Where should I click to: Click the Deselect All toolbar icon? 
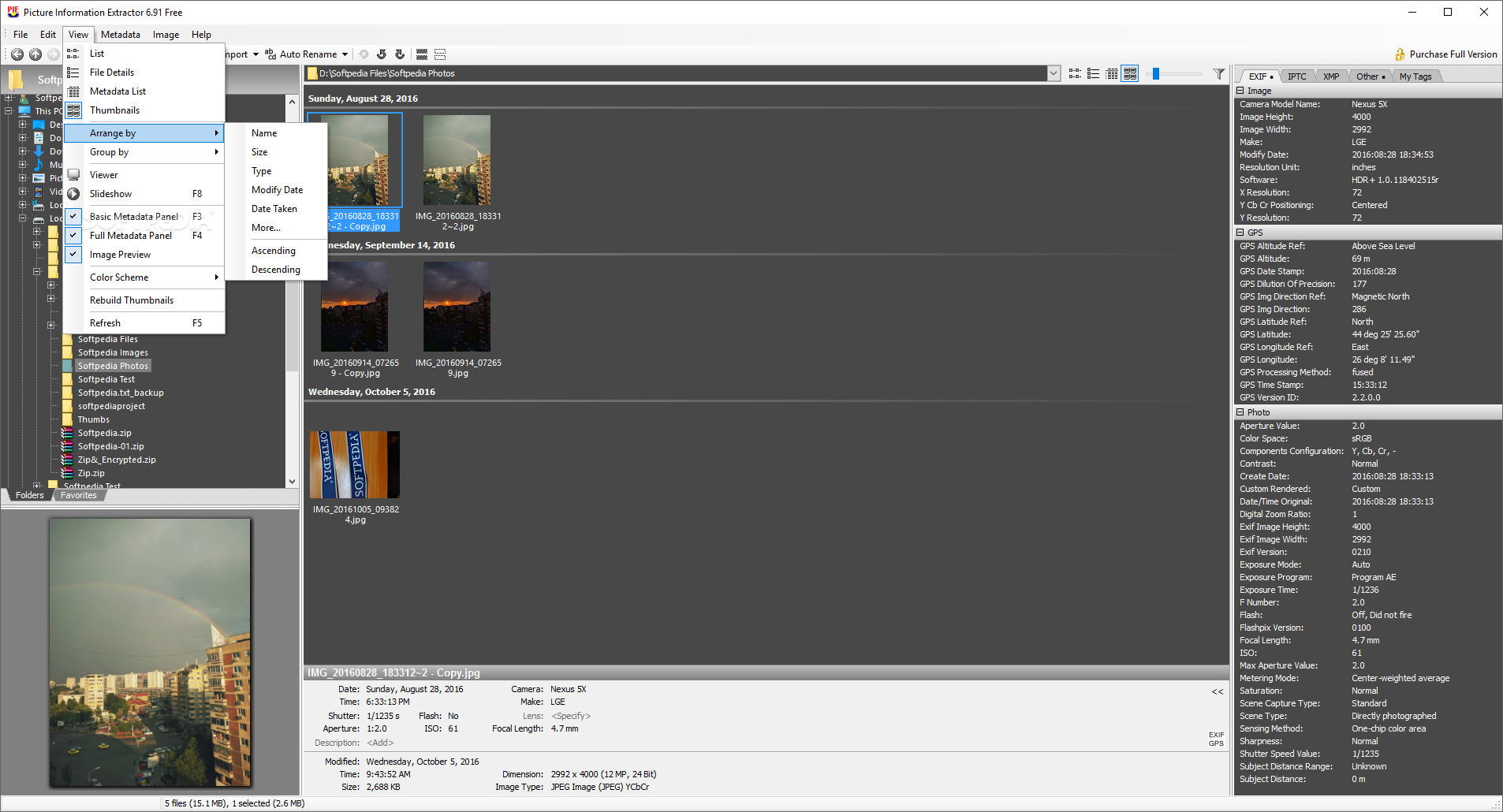point(440,54)
